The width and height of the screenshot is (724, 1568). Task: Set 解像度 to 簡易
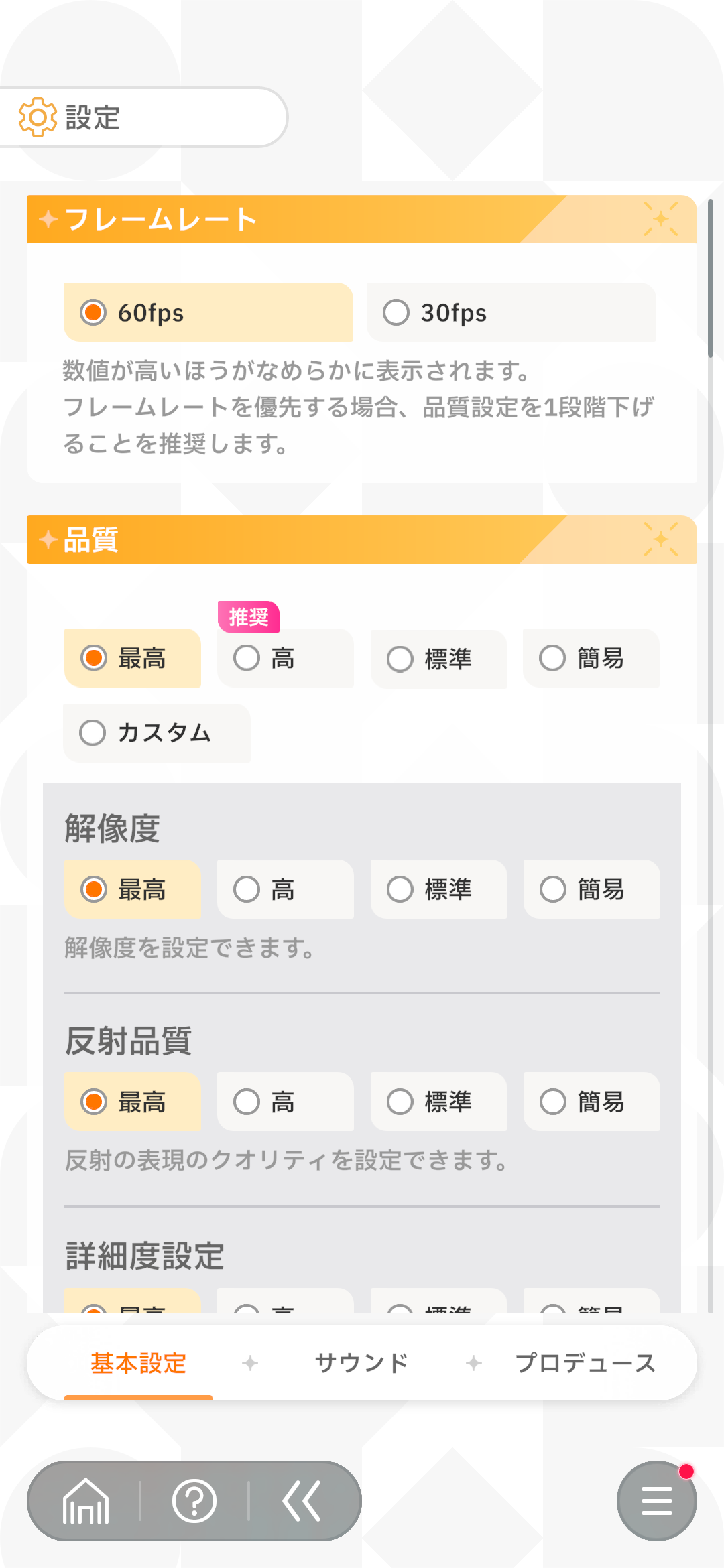tap(591, 889)
